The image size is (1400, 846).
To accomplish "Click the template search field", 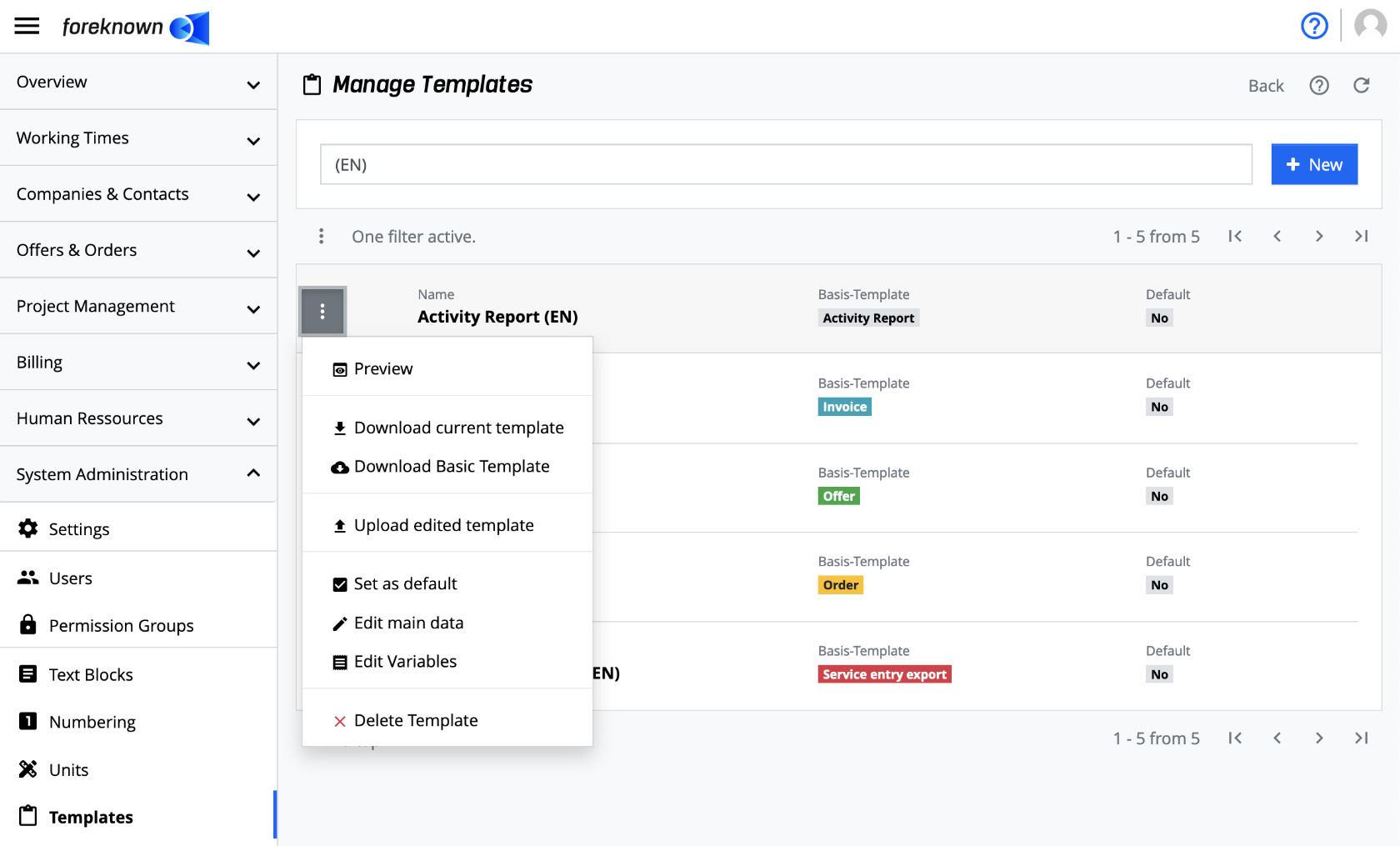I will tap(785, 165).
